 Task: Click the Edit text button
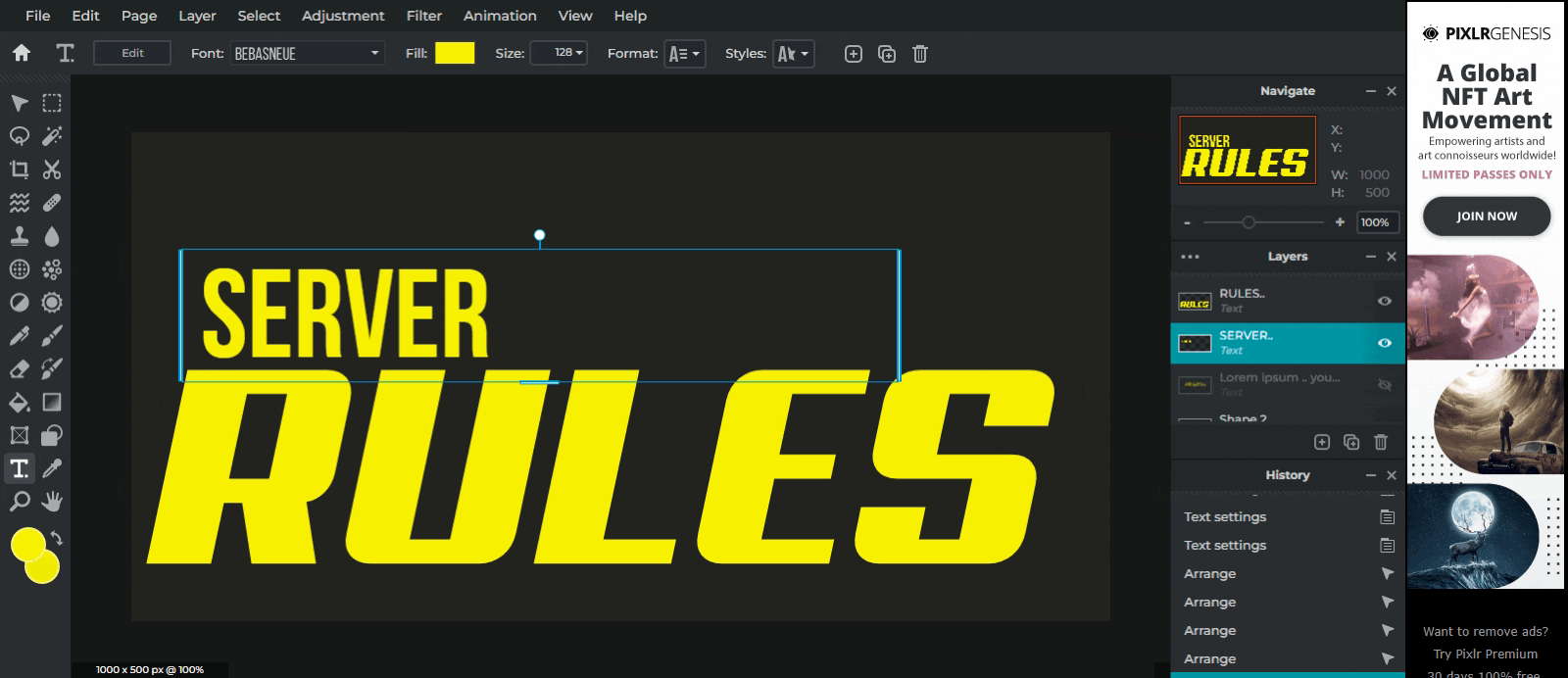132,53
